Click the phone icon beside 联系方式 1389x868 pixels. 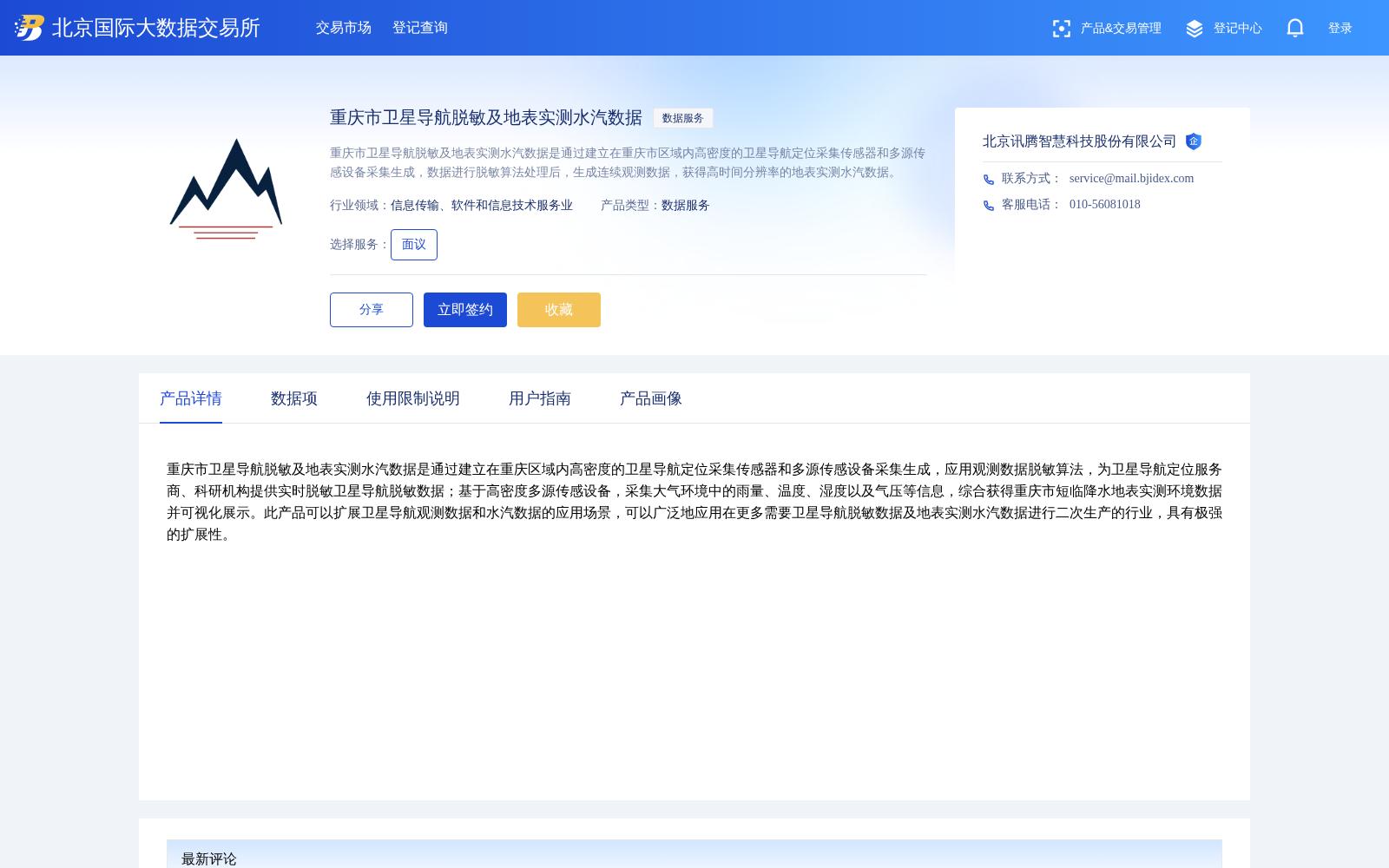tap(989, 180)
